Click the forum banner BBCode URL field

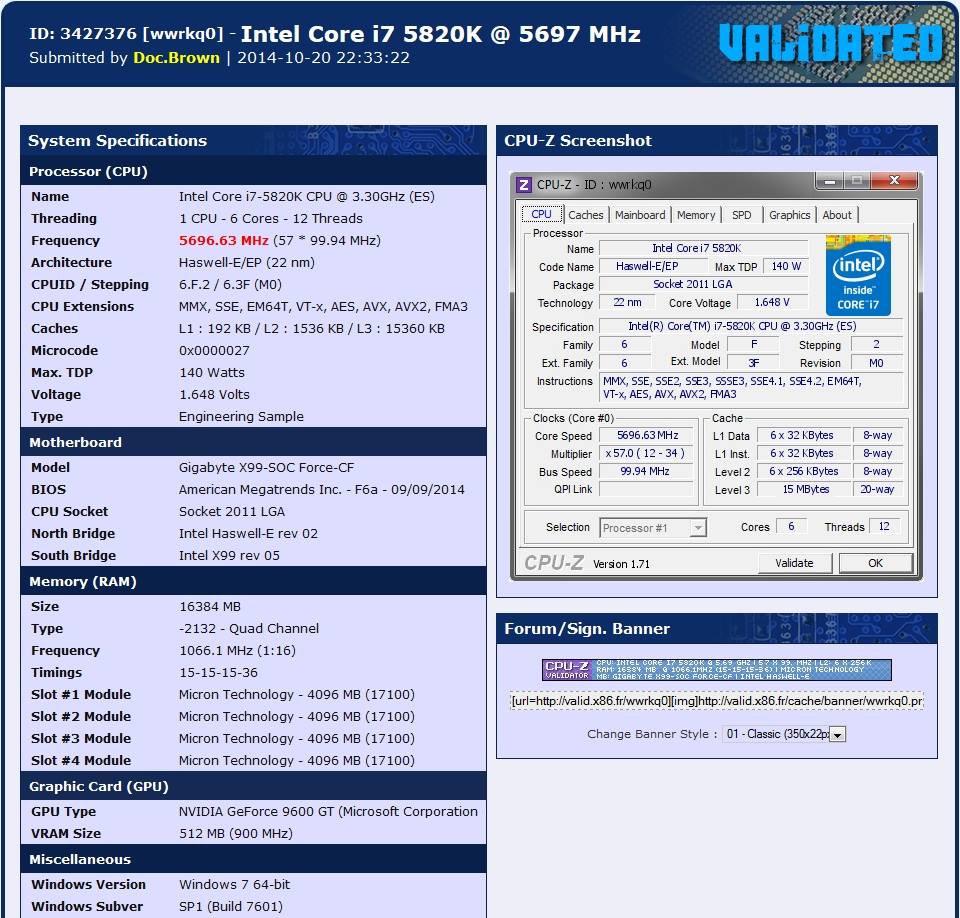(x=716, y=701)
